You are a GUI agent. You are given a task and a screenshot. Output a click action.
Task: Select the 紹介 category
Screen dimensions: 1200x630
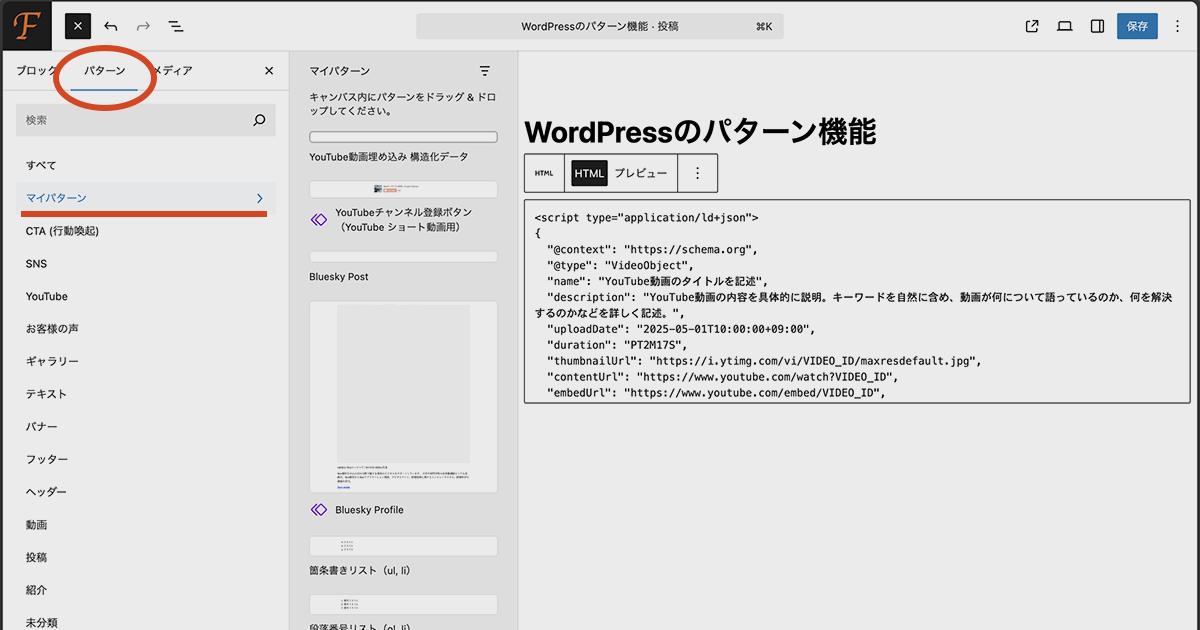click(x=146, y=590)
